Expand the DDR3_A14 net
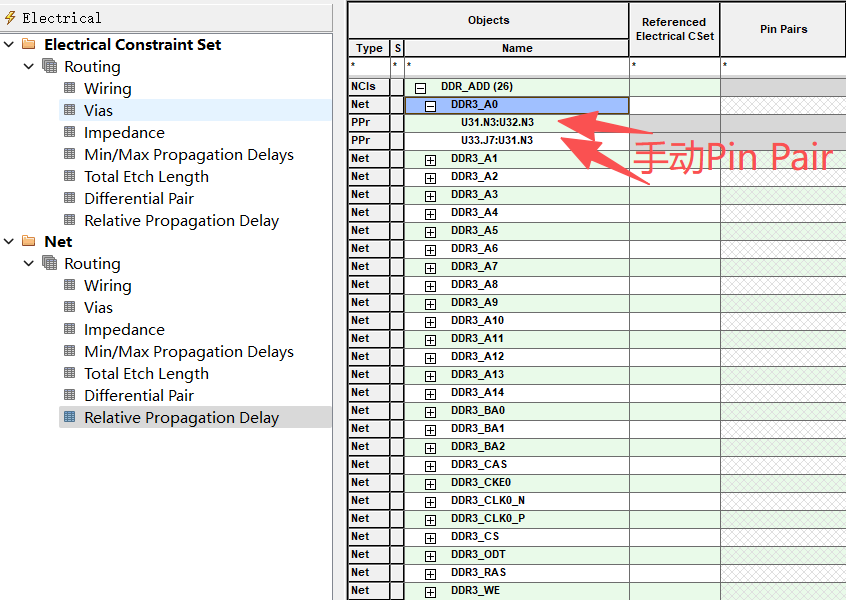 click(x=430, y=394)
